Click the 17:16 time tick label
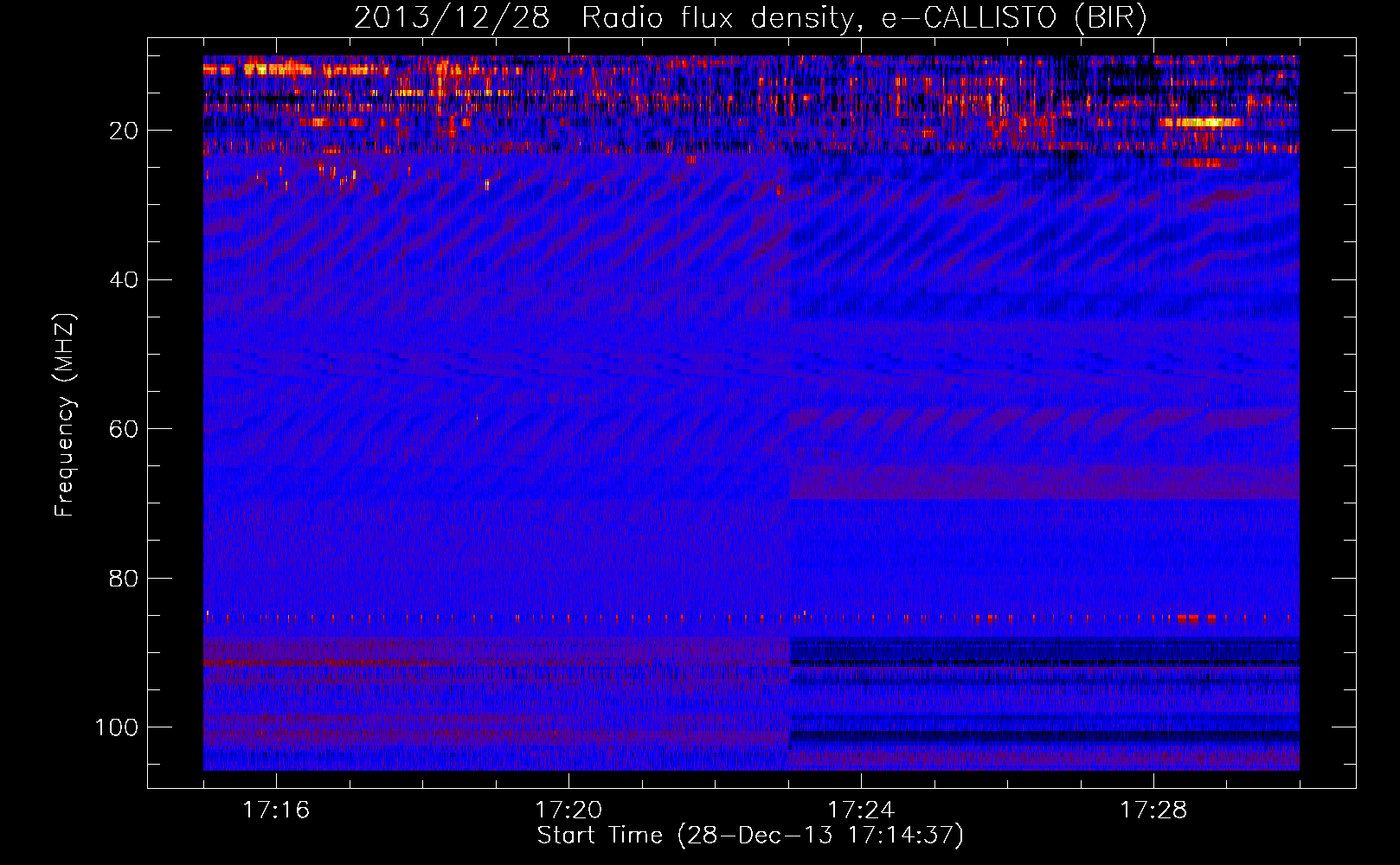 click(x=276, y=811)
